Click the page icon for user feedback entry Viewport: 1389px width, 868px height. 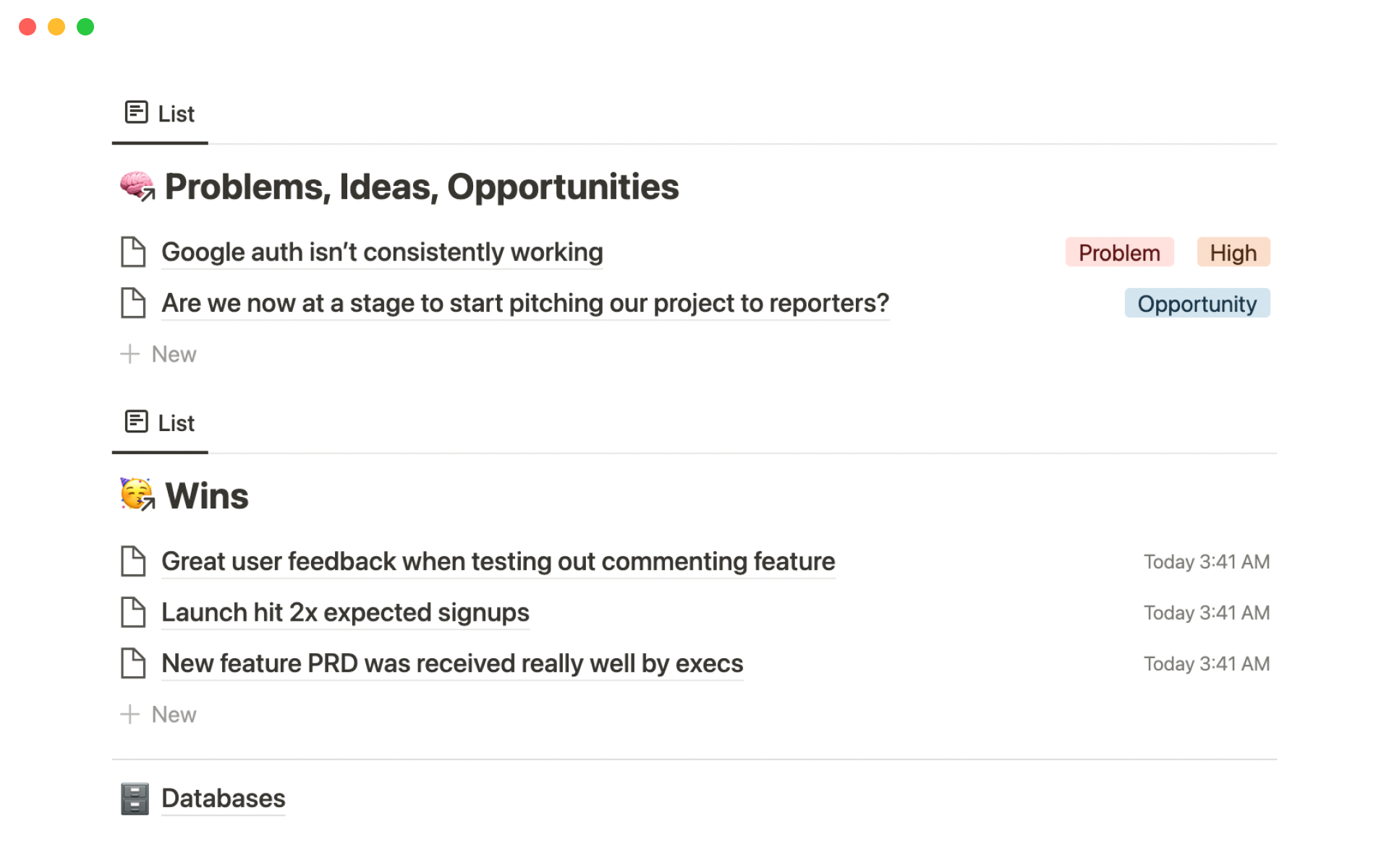(133, 561)
